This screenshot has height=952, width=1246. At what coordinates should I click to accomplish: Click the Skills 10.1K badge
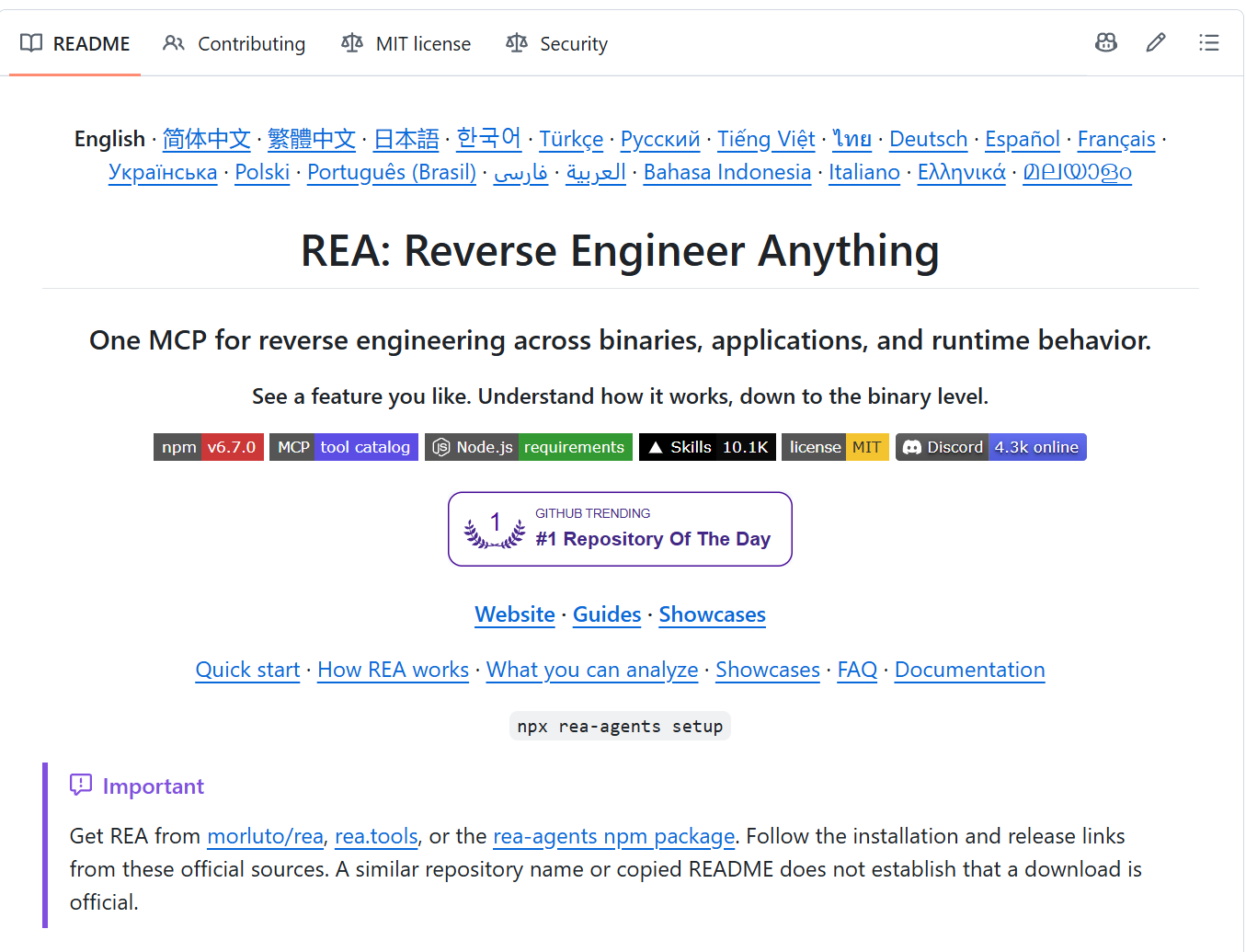pos(707,447)
